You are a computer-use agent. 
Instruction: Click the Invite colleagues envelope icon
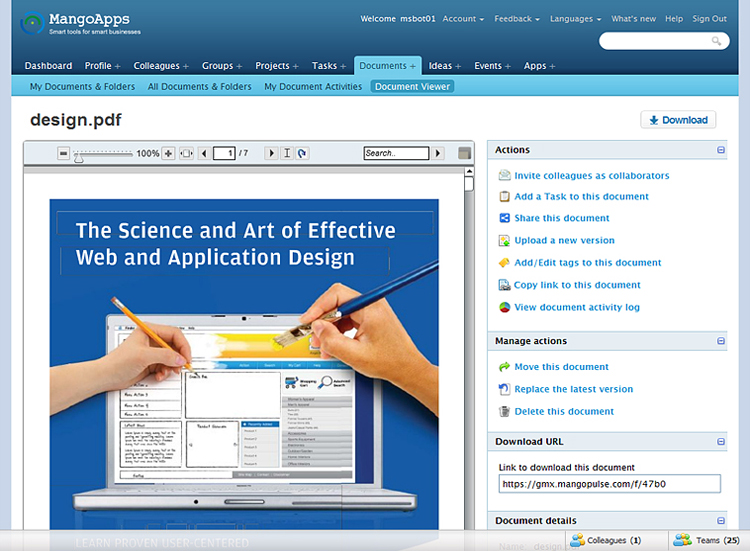point(505,176)
